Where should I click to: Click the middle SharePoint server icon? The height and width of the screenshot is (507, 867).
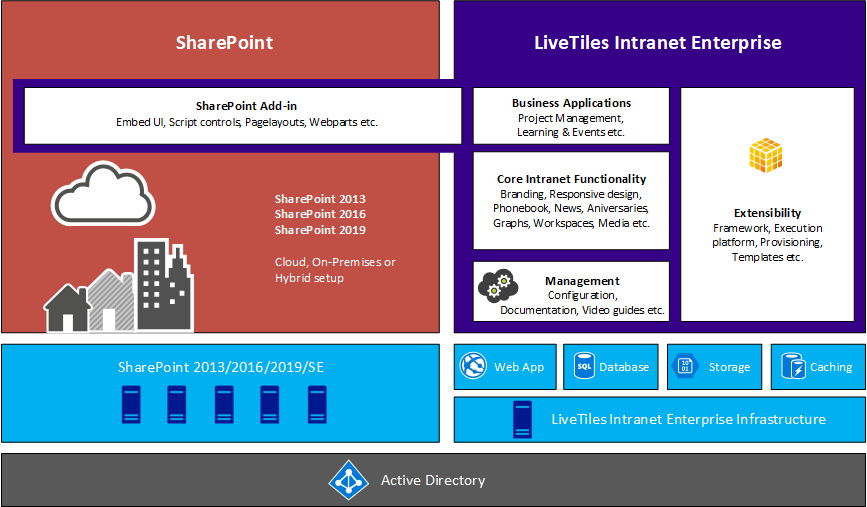[x=224, y=405]
